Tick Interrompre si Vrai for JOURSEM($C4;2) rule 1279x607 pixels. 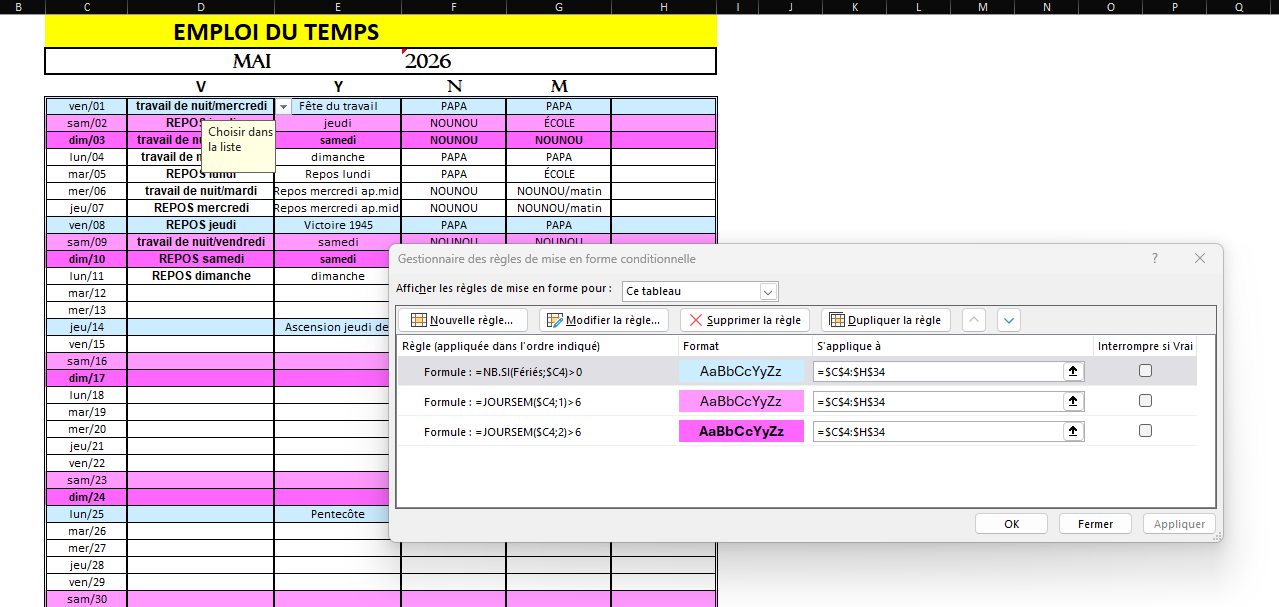click(x=1145, y=431)
